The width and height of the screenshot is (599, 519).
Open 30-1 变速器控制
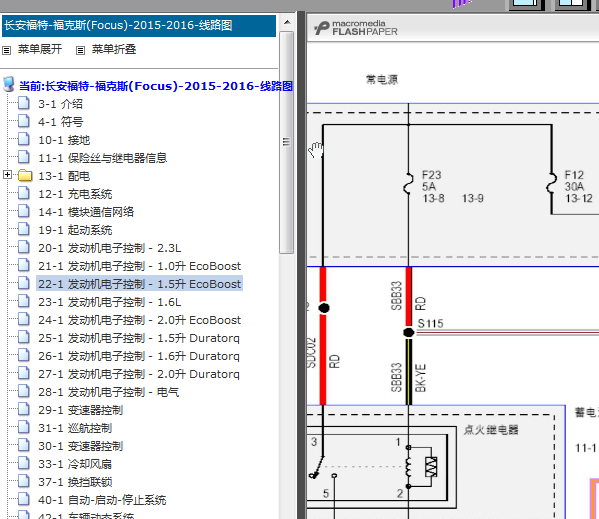(x=80, y=446)
